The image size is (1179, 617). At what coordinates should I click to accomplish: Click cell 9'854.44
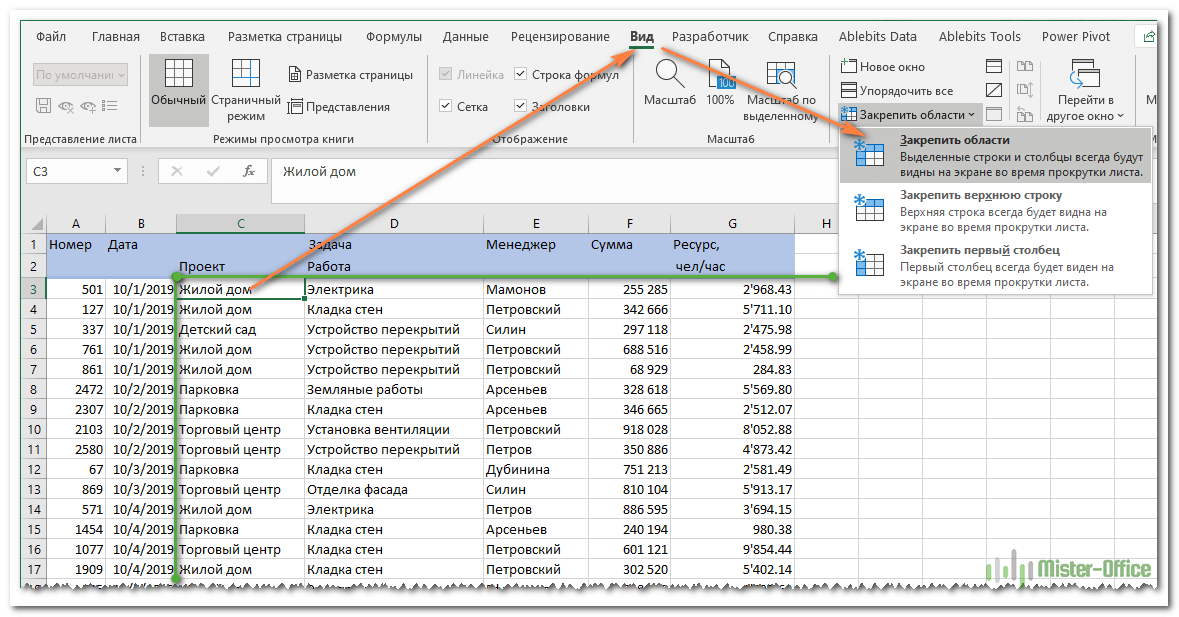[x=732, y=549]
